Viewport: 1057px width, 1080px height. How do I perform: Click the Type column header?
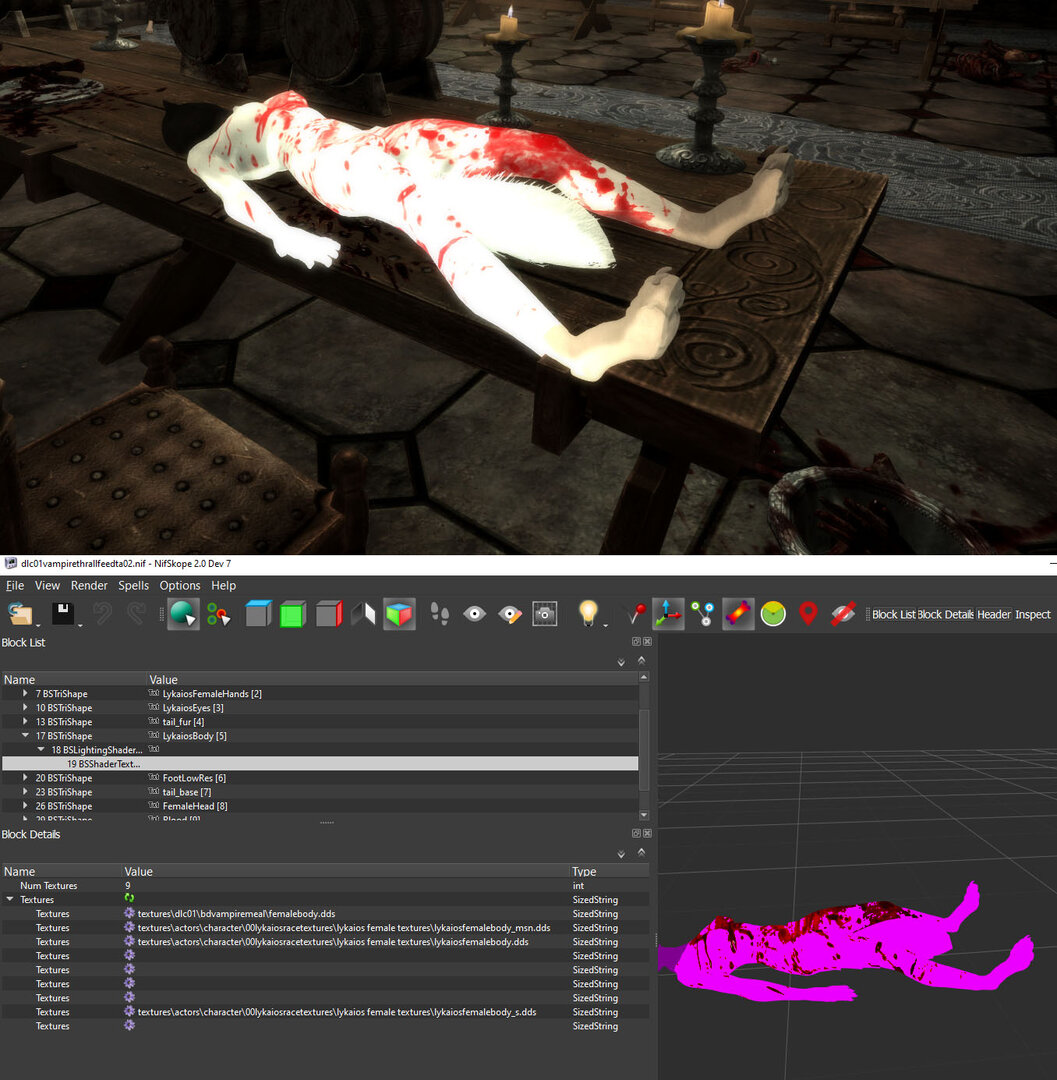584,871
